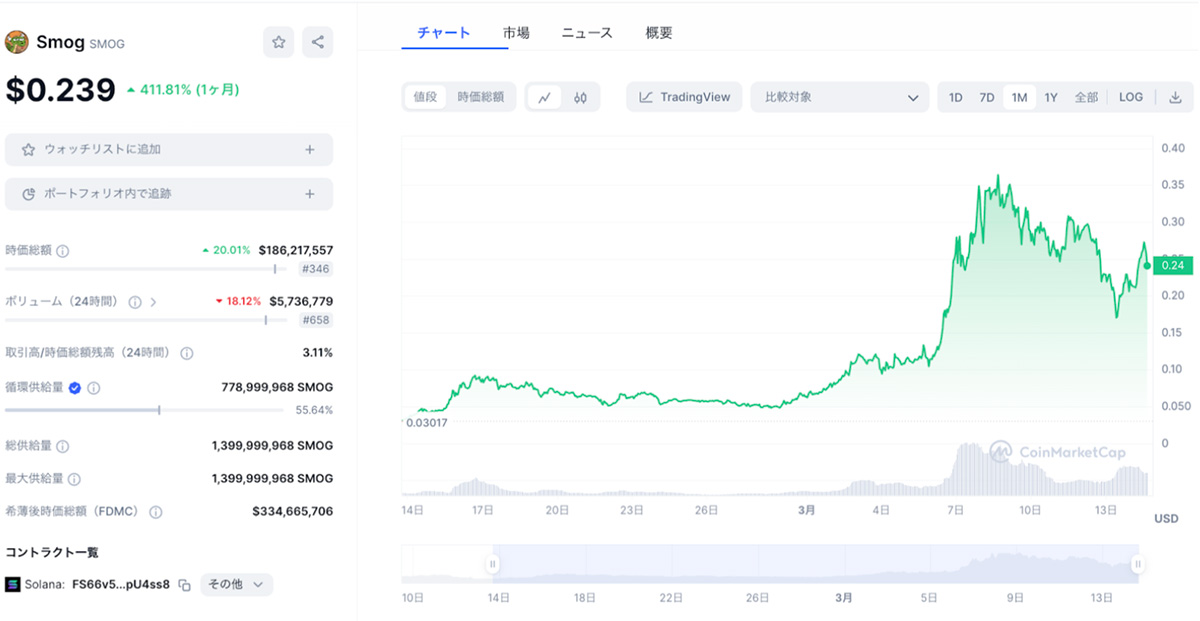Click right handle of range selector
Image resolution: width=1200 pixels, height=621 pixels.
point(1137,564)
